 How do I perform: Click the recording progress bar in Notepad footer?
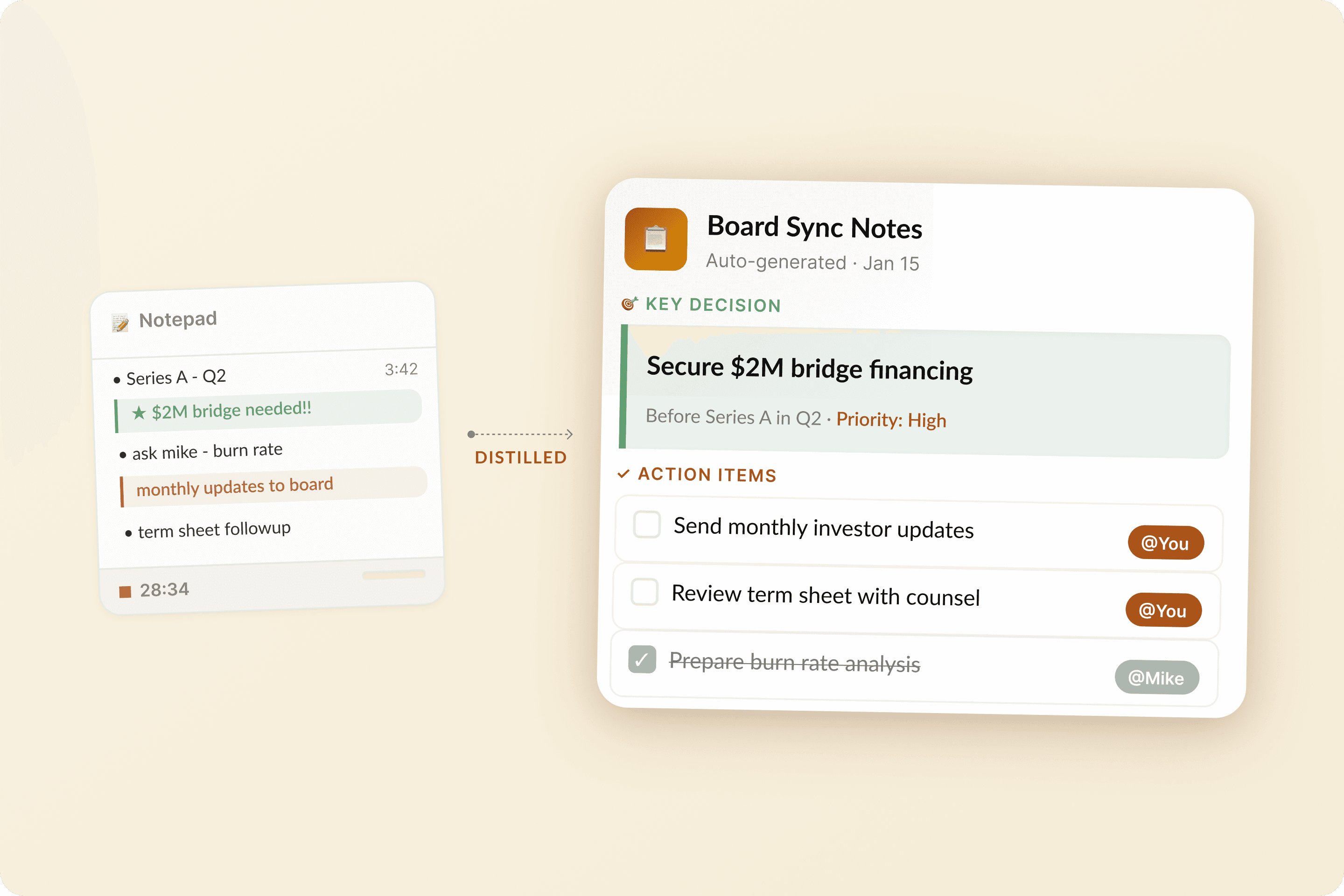[394, 575]
